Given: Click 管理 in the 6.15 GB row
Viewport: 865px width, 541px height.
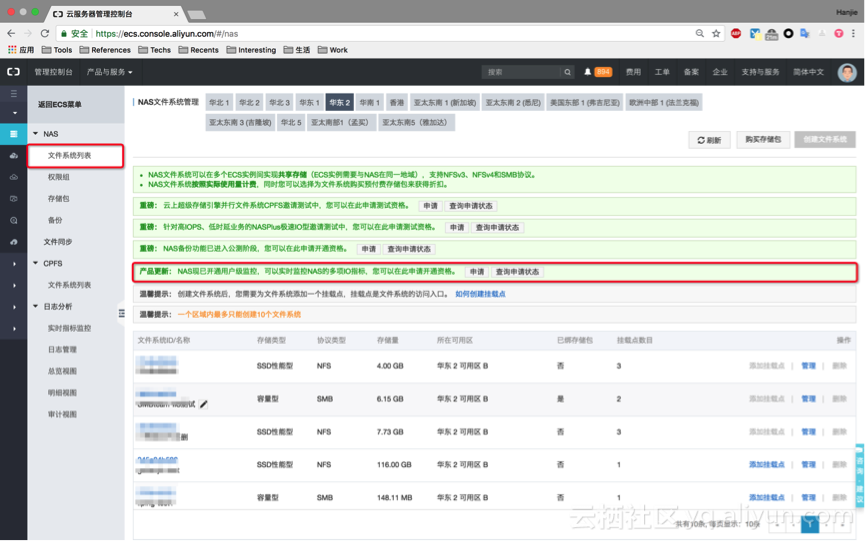Looking at the screenshot, I should click(808, 399).
